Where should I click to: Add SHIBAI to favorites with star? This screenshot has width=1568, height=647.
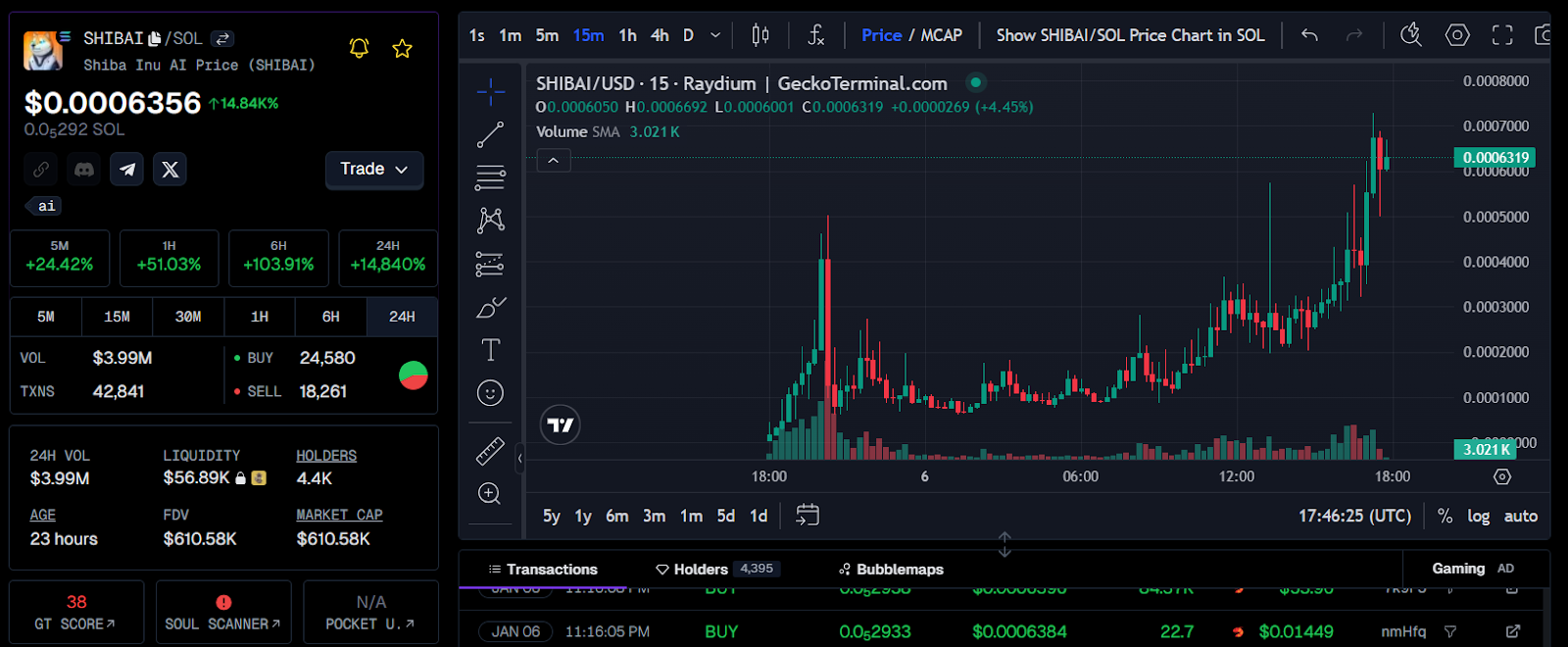402,48
